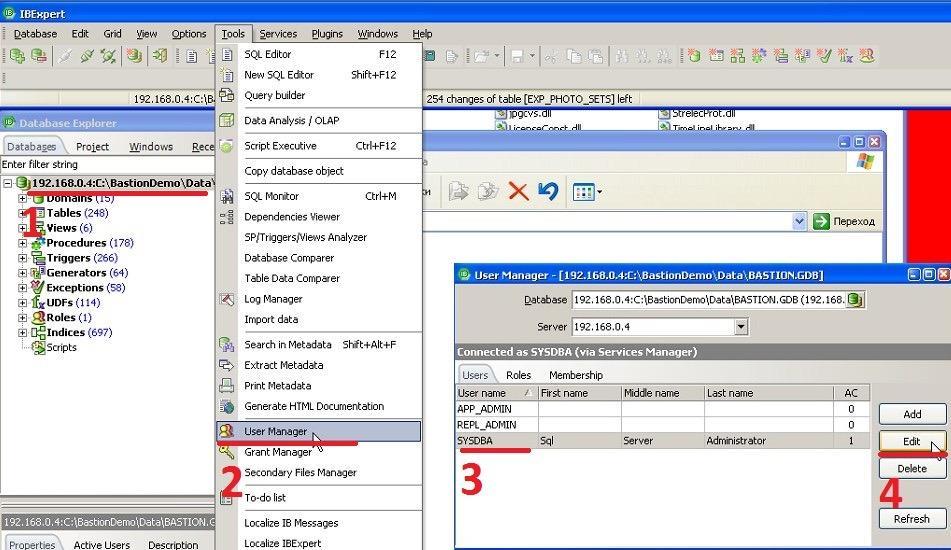Image resolution: width=951 pixels, height=550 pixels.
Task: Collapse the 192.168.0.4 database node
Action: (8, 183)
